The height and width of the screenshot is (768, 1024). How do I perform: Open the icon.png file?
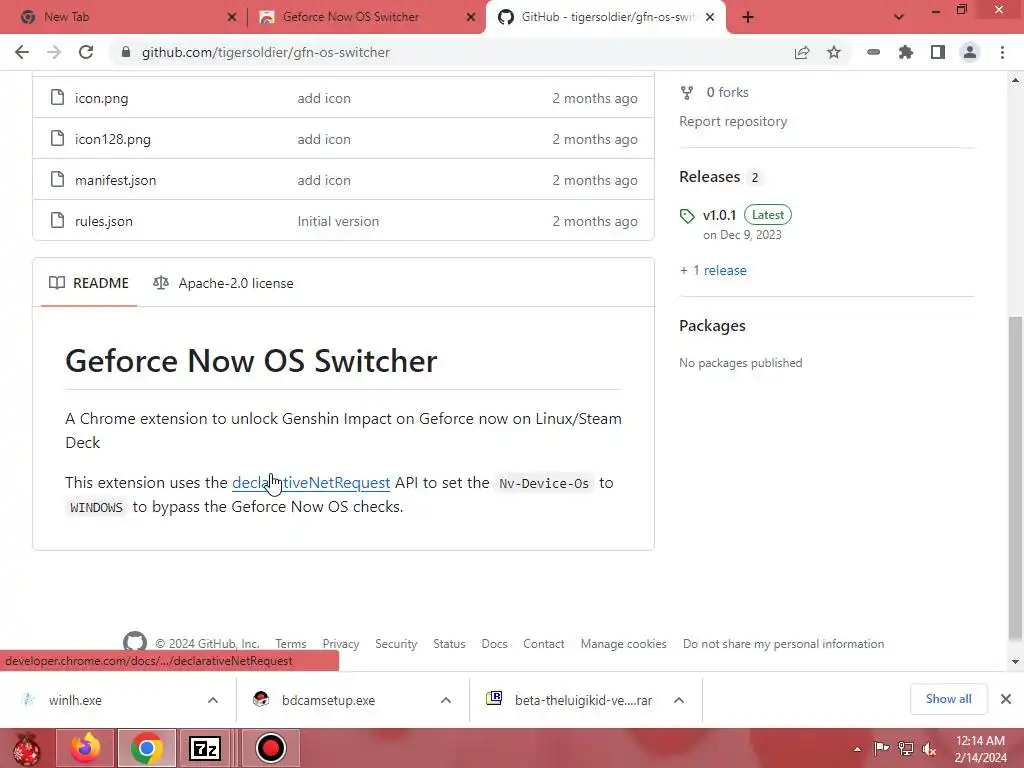[101, 98]
